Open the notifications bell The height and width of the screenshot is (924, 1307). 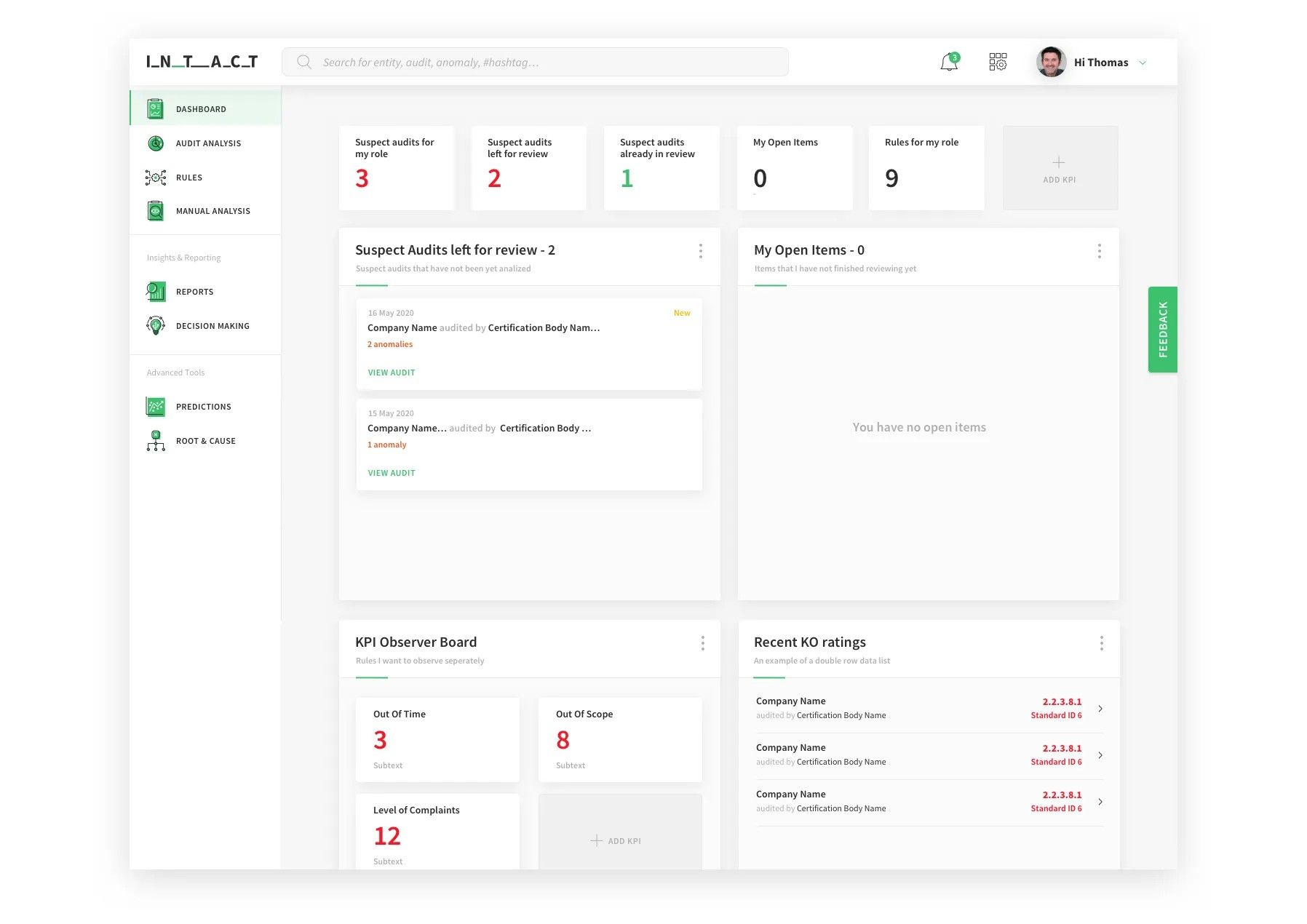(x=948, y=63)
